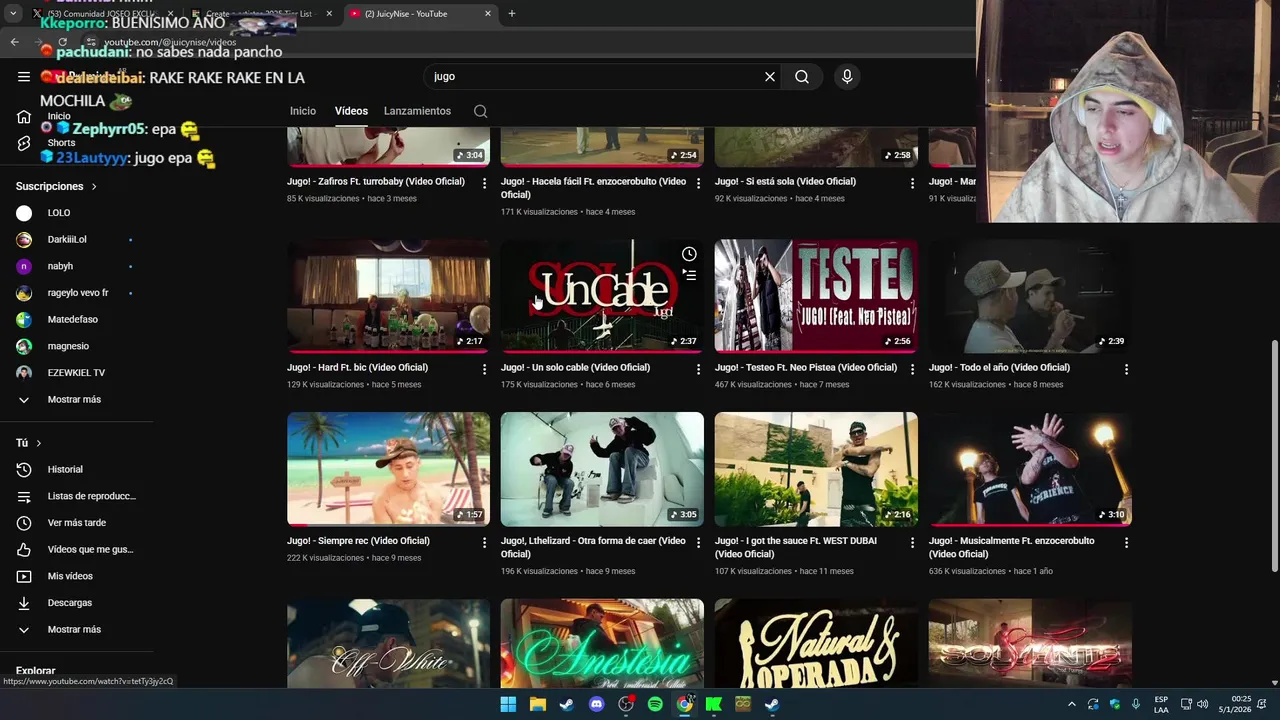Search within the channel using magnifier icon
The width and height of the screenshot is (1280, 720).
pos(481,111)
